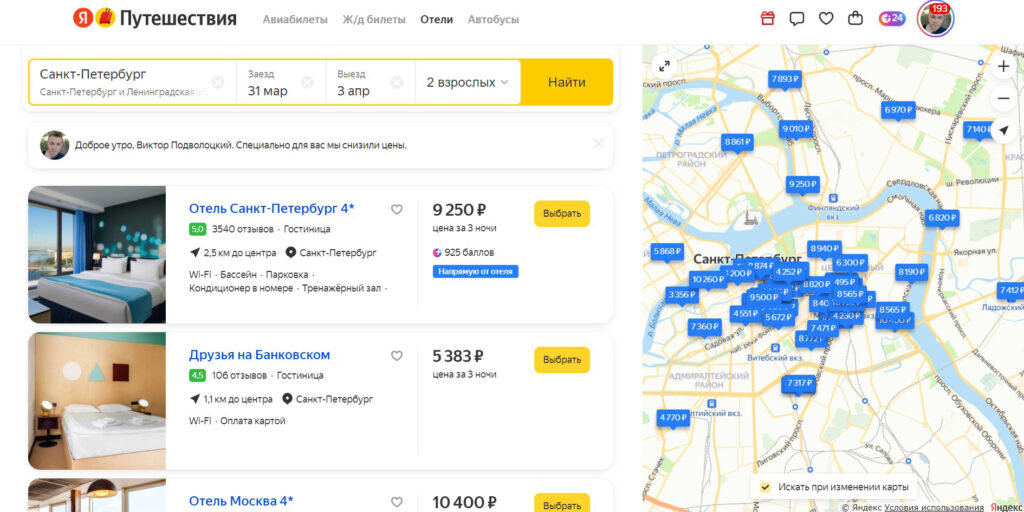
Task: Dismiss the Доброе утро greeting banner
Action: pos(598,144)
